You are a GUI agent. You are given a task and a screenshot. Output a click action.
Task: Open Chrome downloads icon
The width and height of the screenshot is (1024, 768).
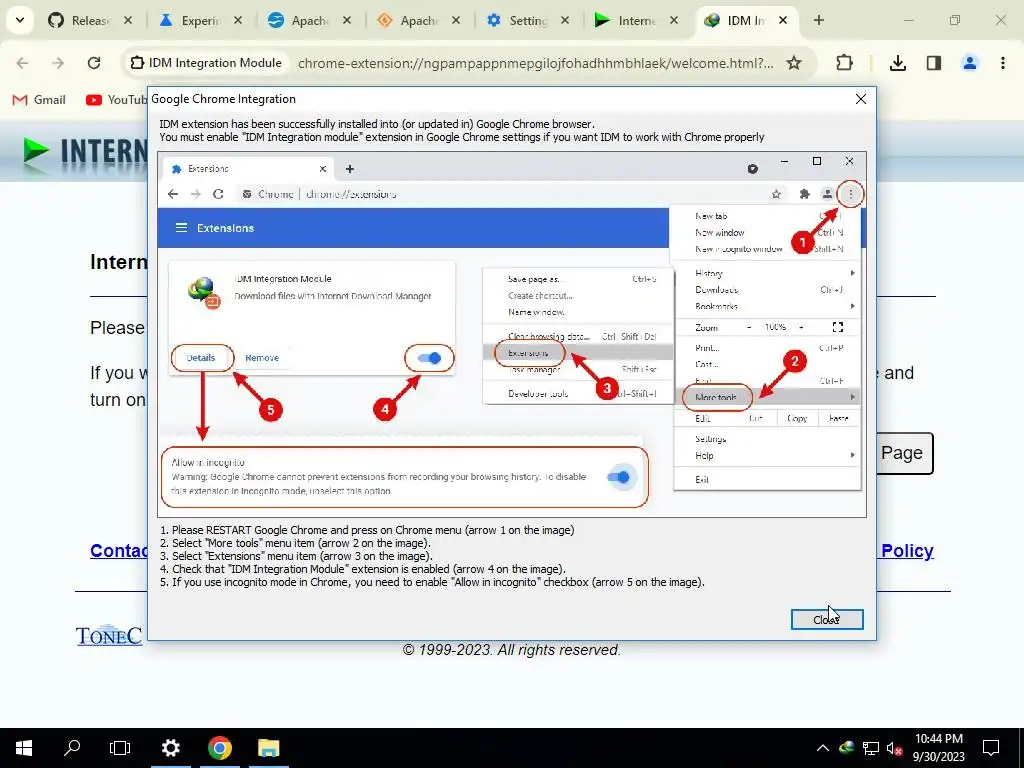(898, 63)
